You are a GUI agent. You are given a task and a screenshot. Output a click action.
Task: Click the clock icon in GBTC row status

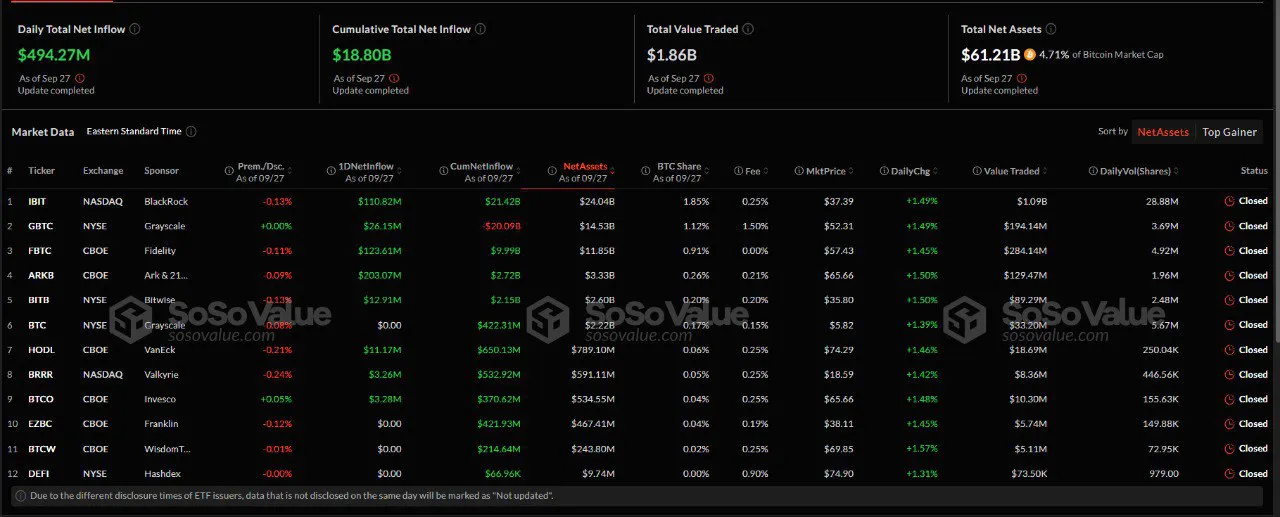click(x=1229, y=226)
